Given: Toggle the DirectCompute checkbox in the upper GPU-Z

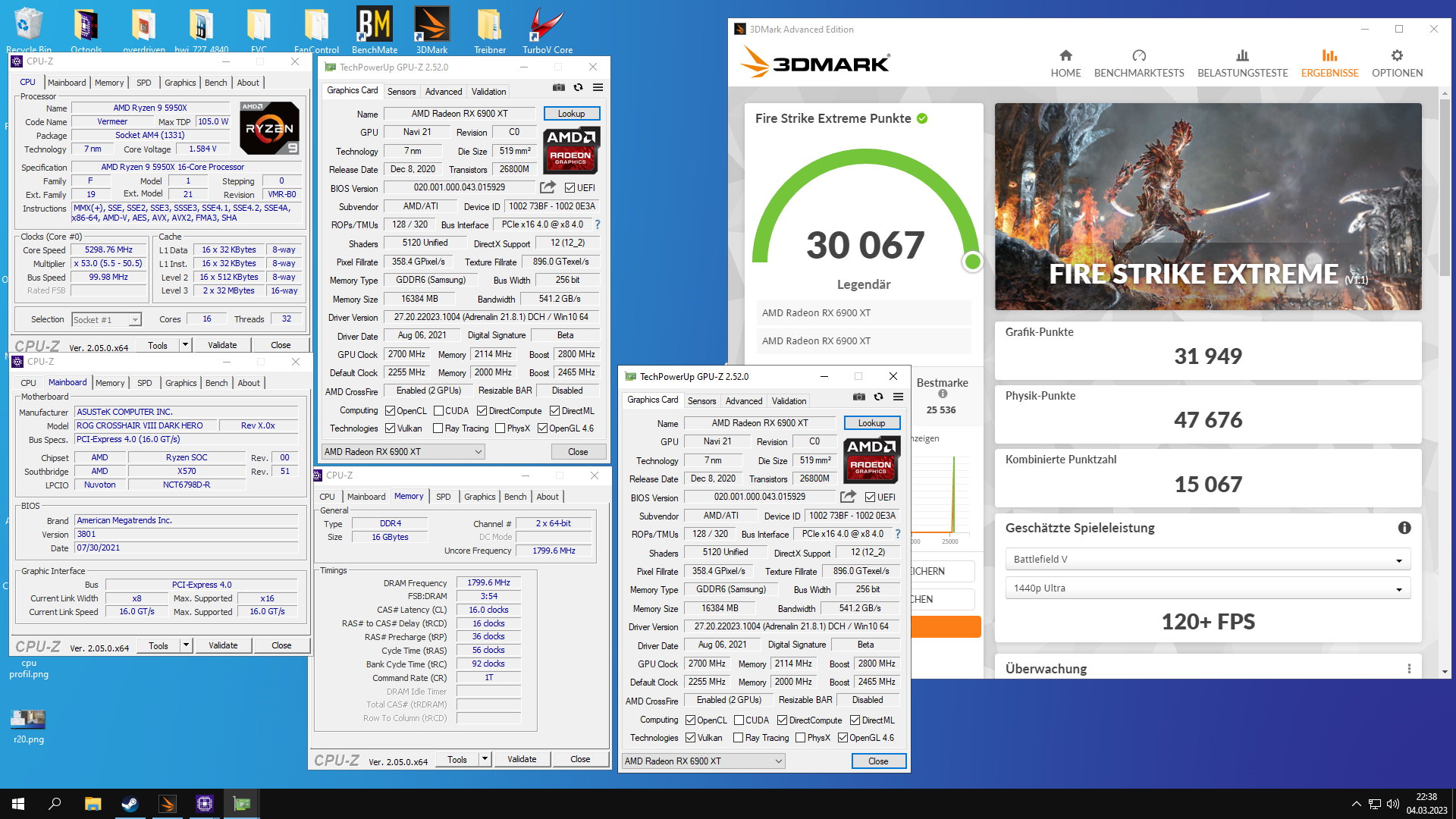Looking at the screenshot, I should pos(482,411).
